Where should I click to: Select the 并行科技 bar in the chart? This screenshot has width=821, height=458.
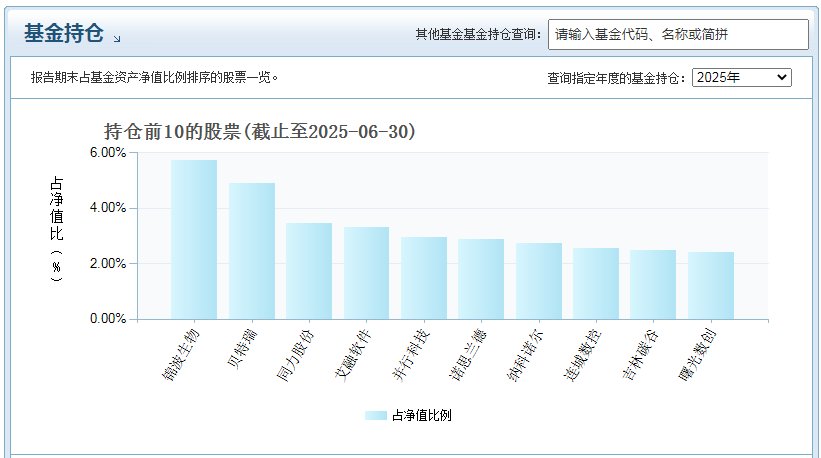pyautogui.click(x=424, y=278)
